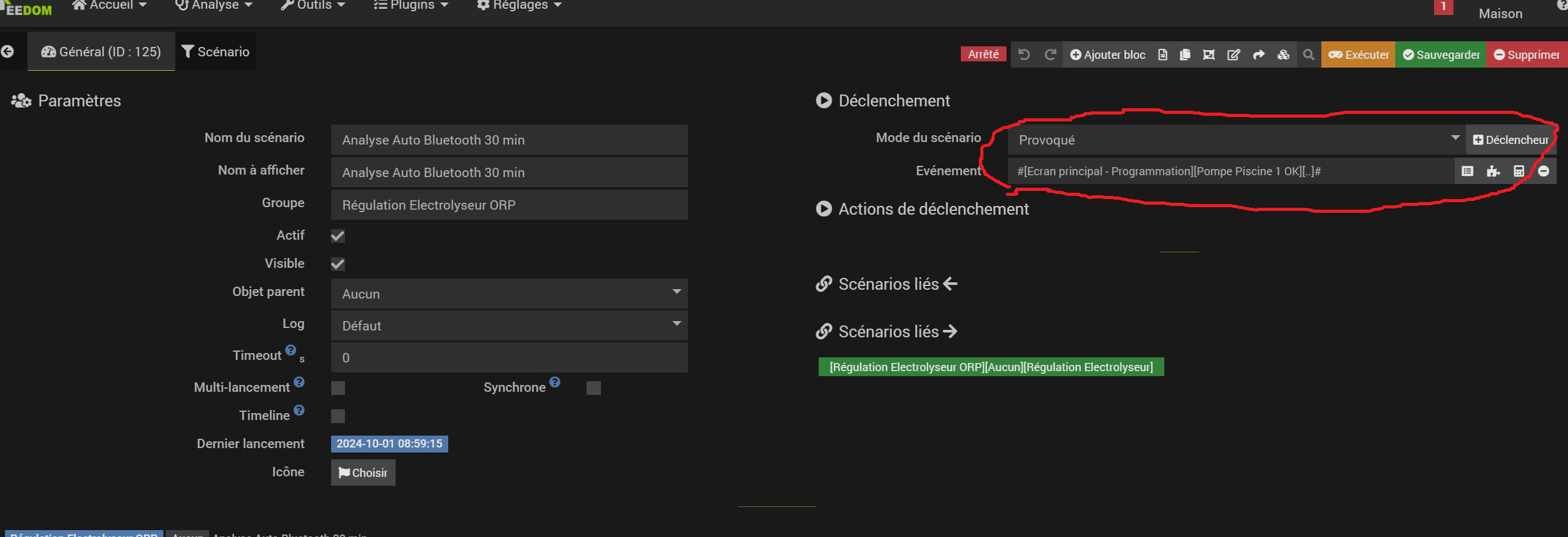Uncheck the Actif checkbox
Screen dimensions: 1568x537
pyautogui.click(x=338, y=236)
